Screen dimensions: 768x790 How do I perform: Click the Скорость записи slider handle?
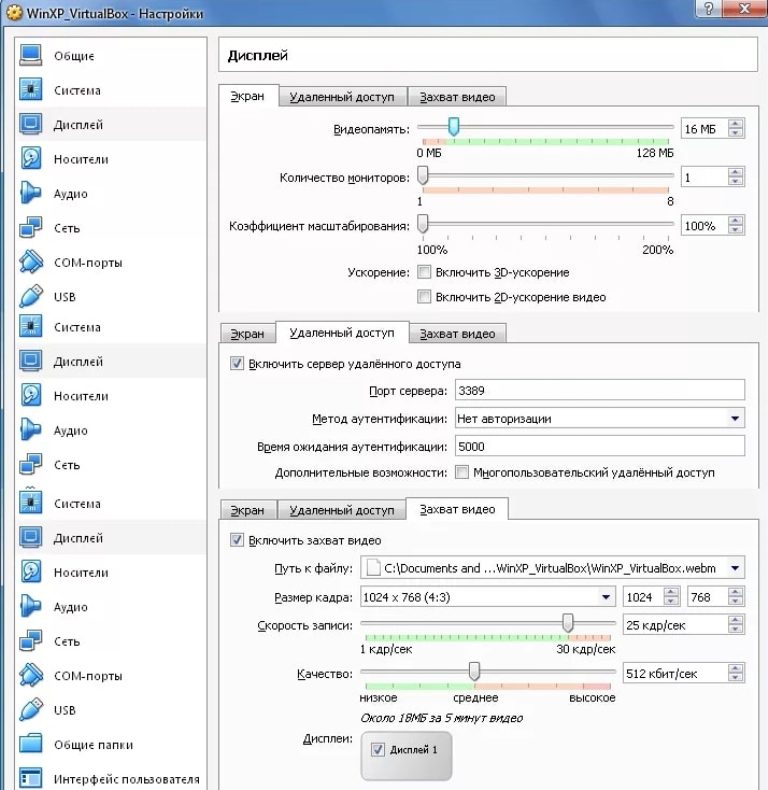pyautogui.click(x=568, y=623)
